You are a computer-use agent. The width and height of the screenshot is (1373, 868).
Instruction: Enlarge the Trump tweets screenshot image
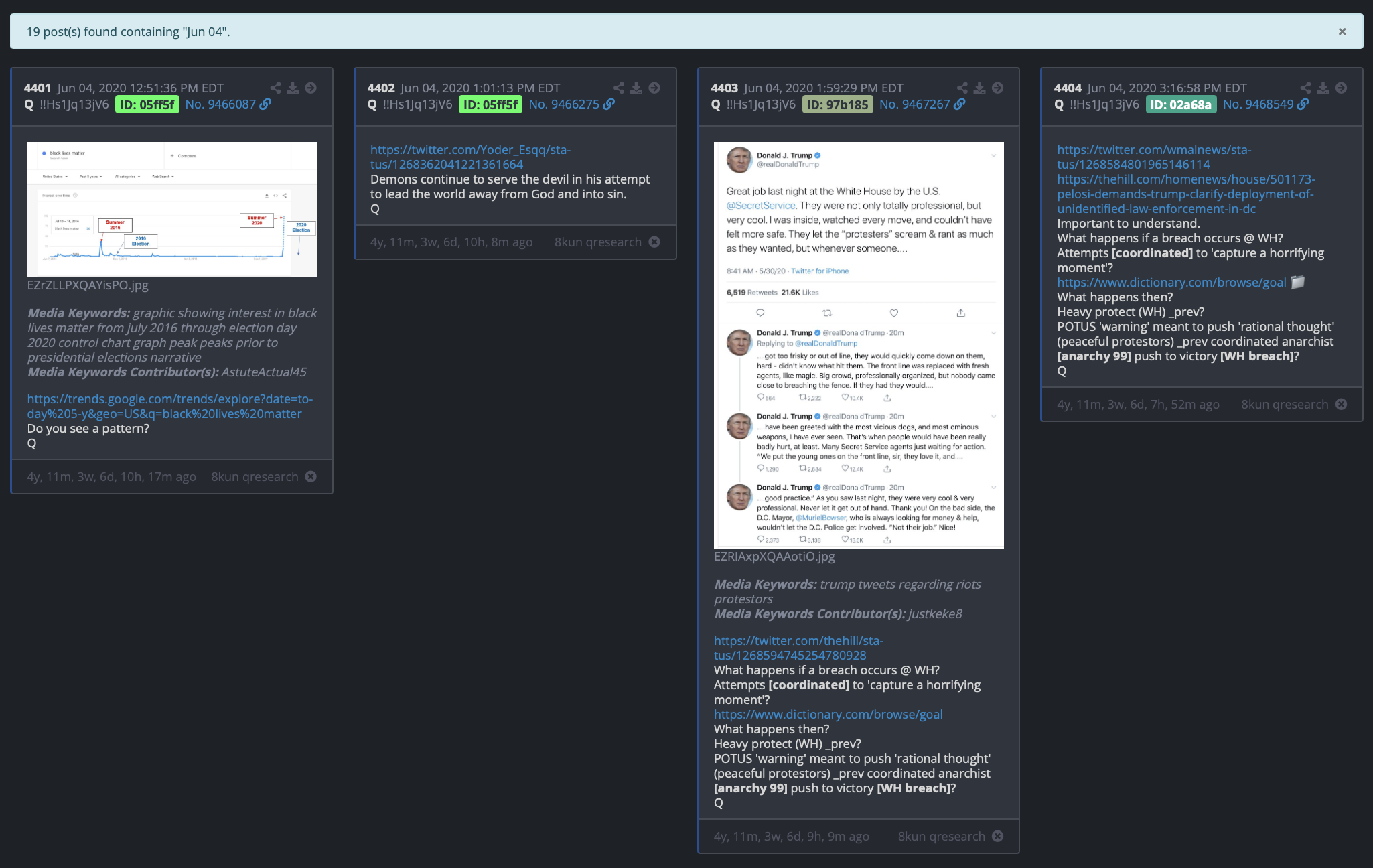[859, 345]
